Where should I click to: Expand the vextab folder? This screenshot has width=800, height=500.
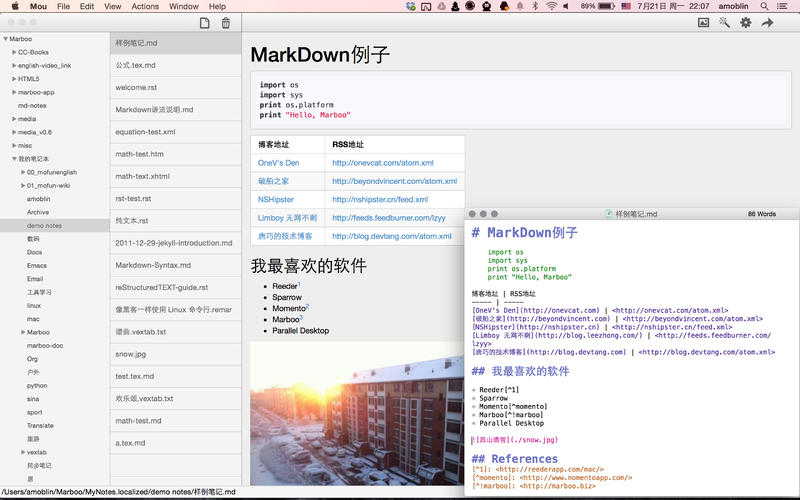23,452
